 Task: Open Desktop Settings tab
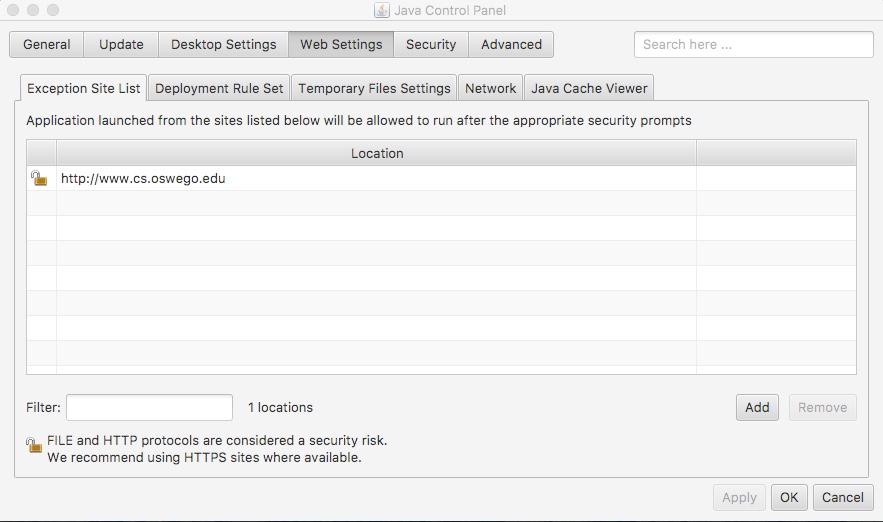coord(223,45)
